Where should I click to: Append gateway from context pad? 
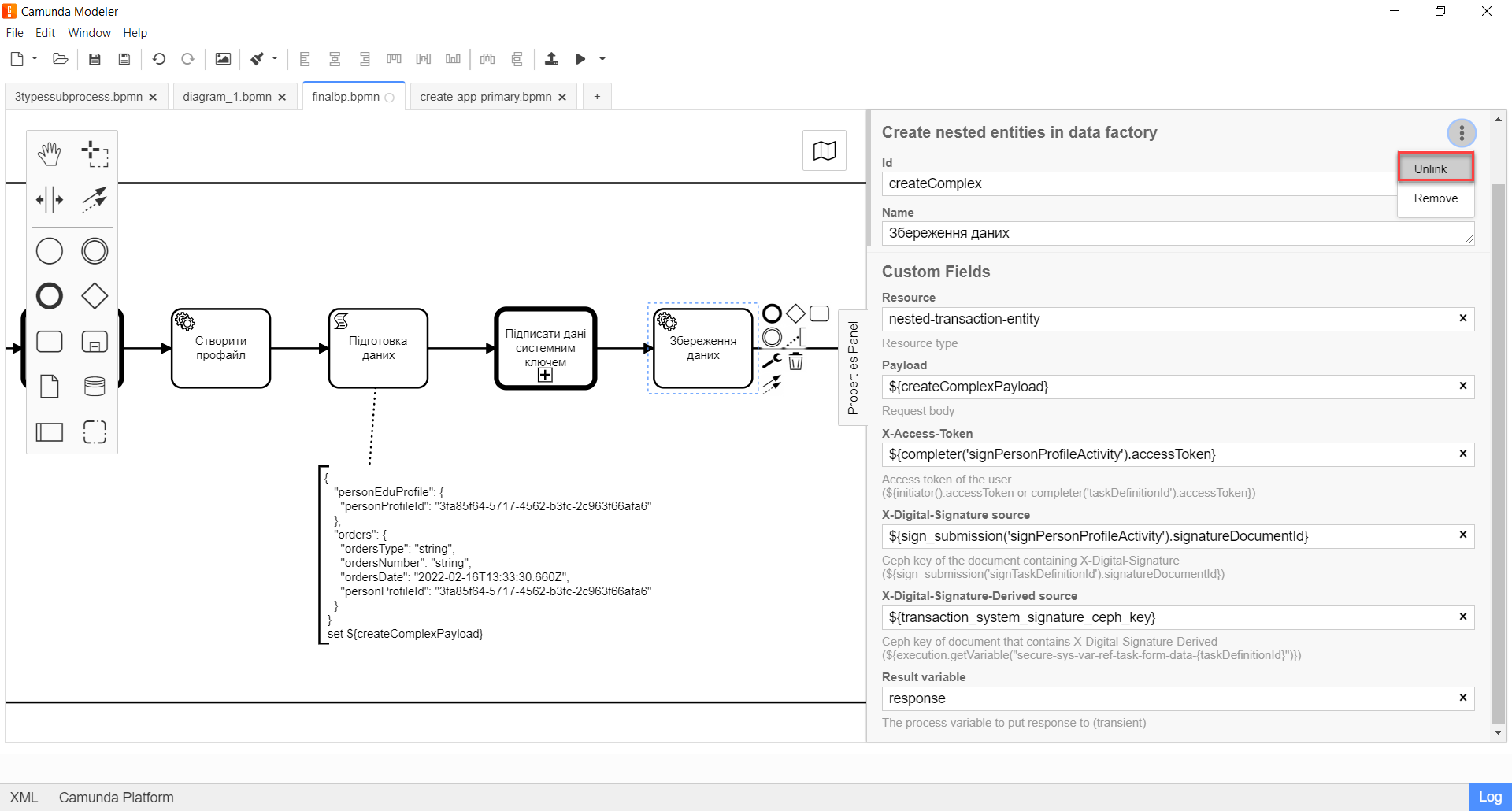click(x=795, y=313)
